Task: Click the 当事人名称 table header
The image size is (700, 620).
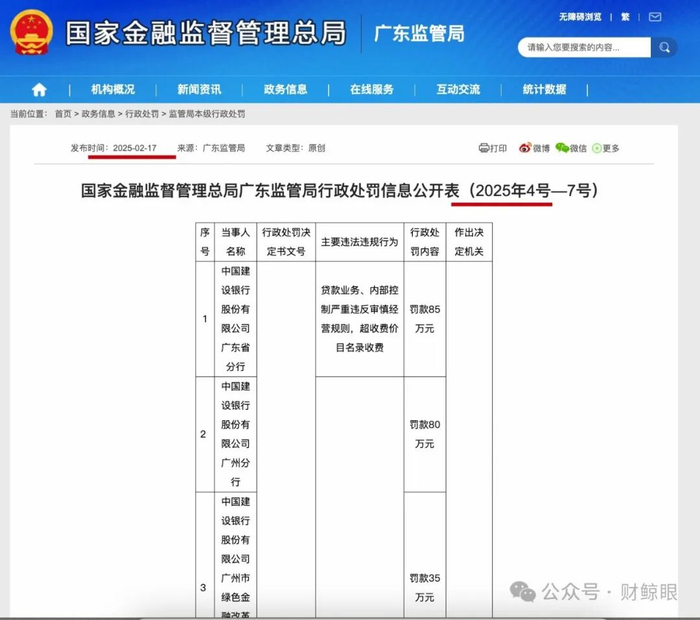Action: click(x=235, y=241)
